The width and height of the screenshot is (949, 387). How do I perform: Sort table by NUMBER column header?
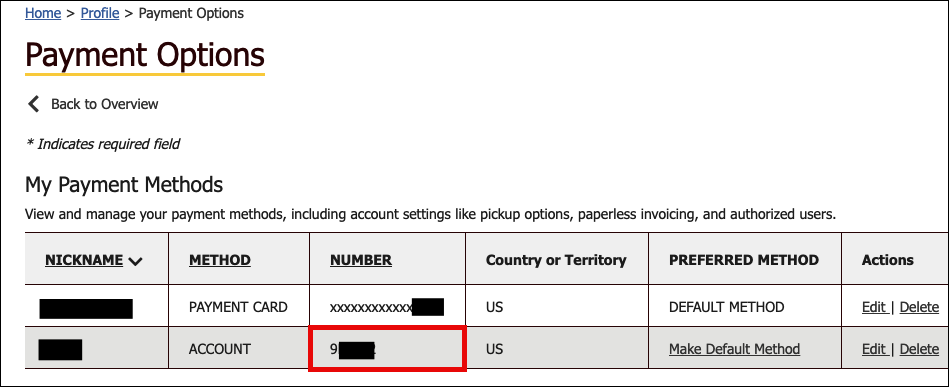click(361, 260)
